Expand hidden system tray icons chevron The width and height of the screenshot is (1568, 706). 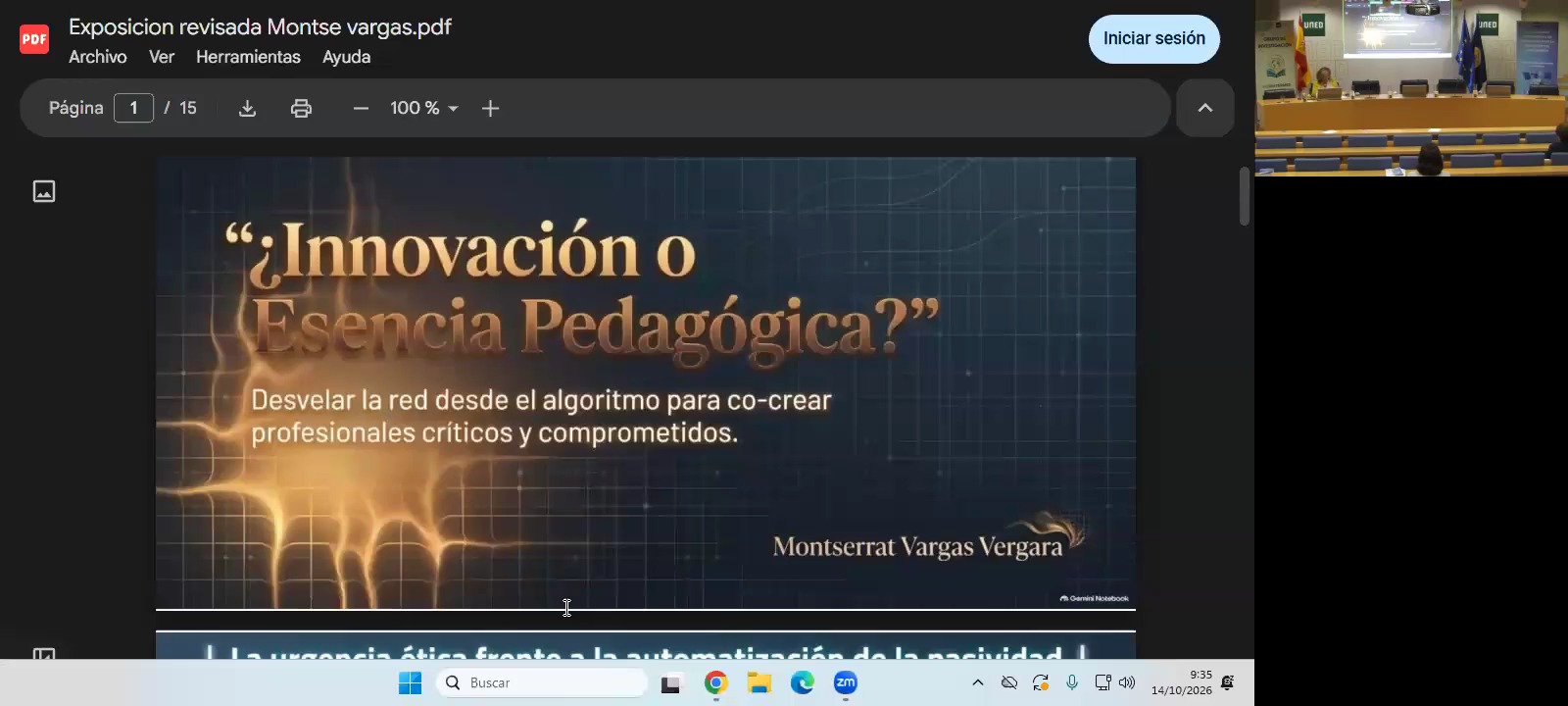pos(977,682)
